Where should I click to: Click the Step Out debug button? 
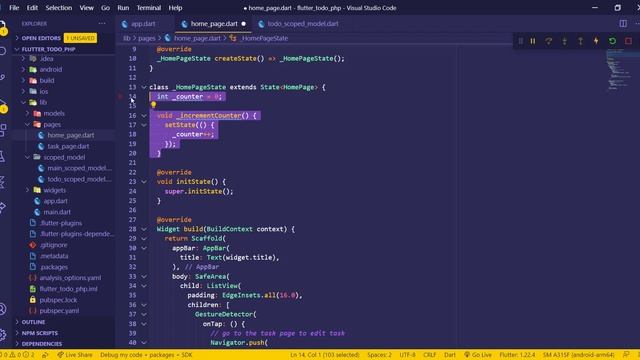[x=580, y=41]
